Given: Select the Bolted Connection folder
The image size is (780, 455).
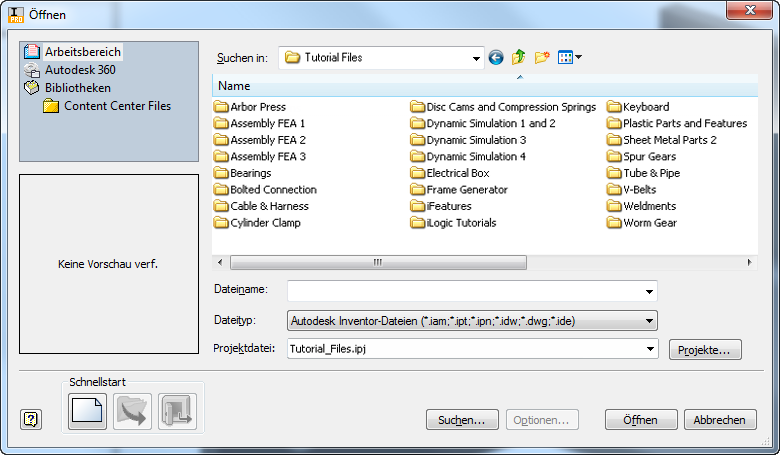Looking at the screenshot, I should click(x=265, y=189).
